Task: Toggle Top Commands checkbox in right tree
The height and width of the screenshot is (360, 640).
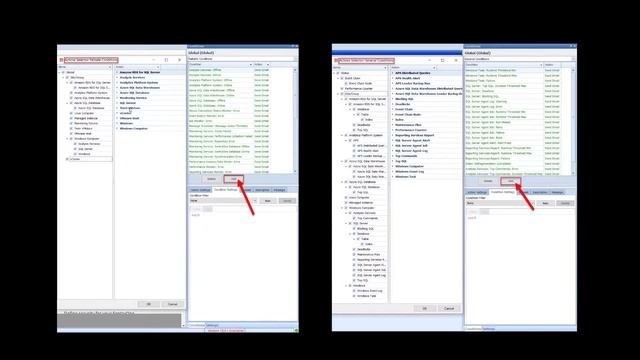Action: 354,218
